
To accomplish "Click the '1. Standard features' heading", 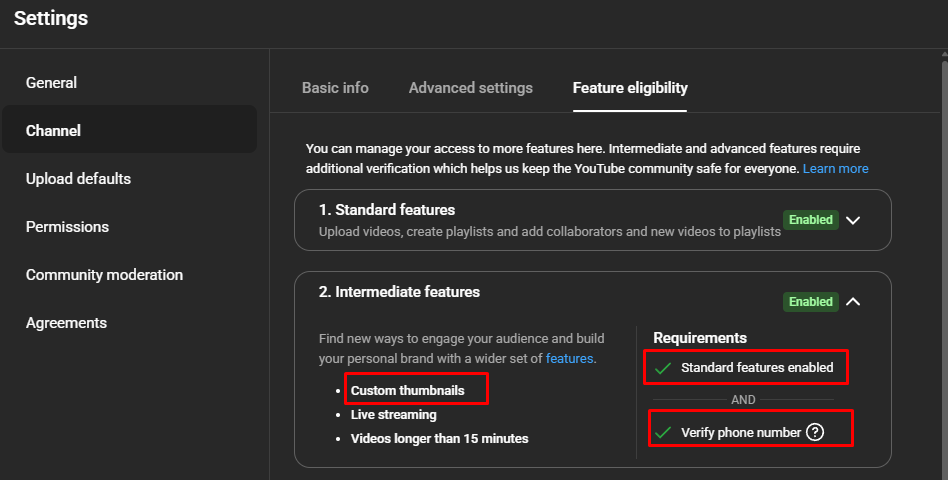I will (387, 210).
